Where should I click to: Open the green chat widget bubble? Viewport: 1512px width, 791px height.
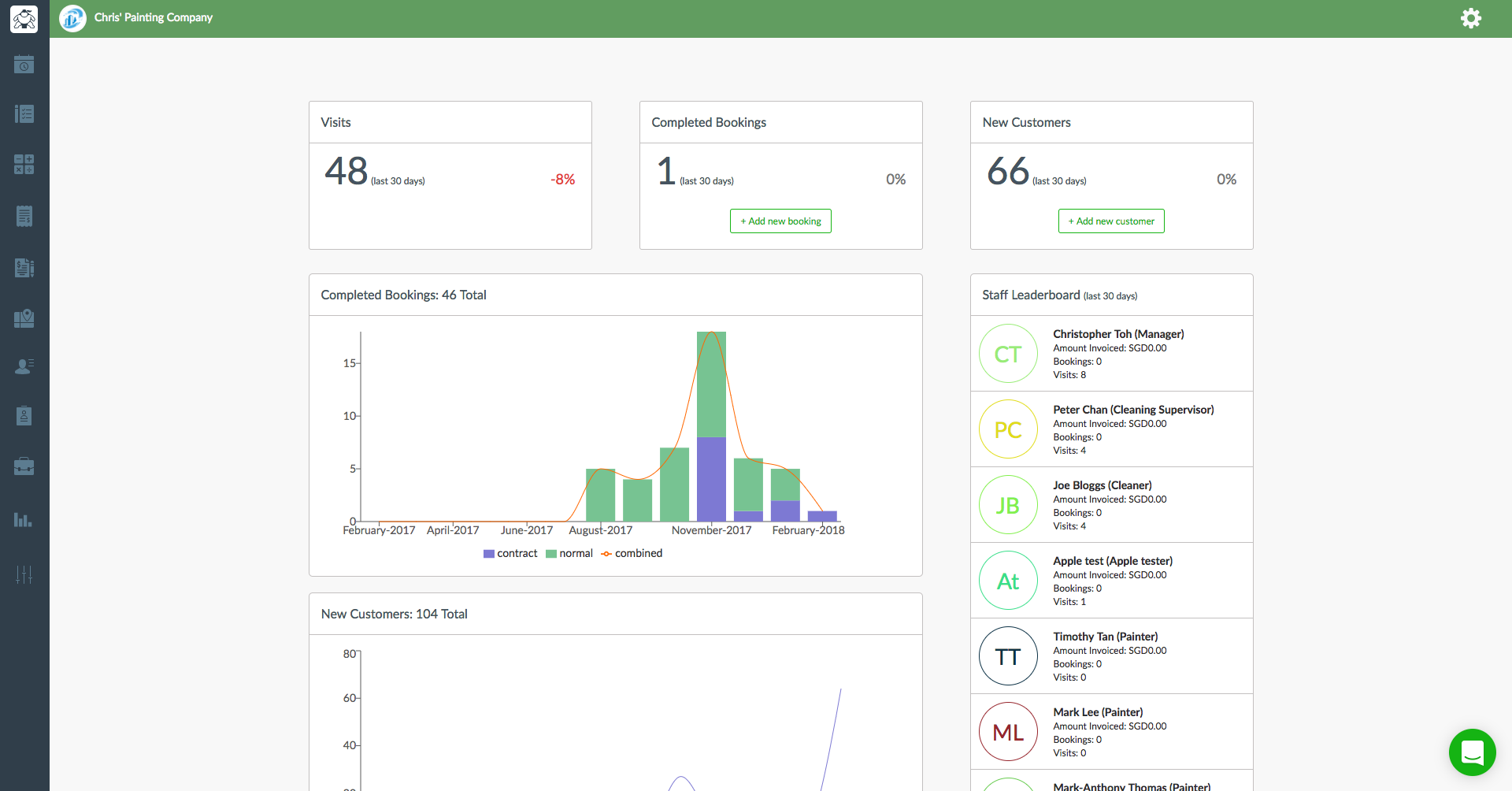(1472, 752)
